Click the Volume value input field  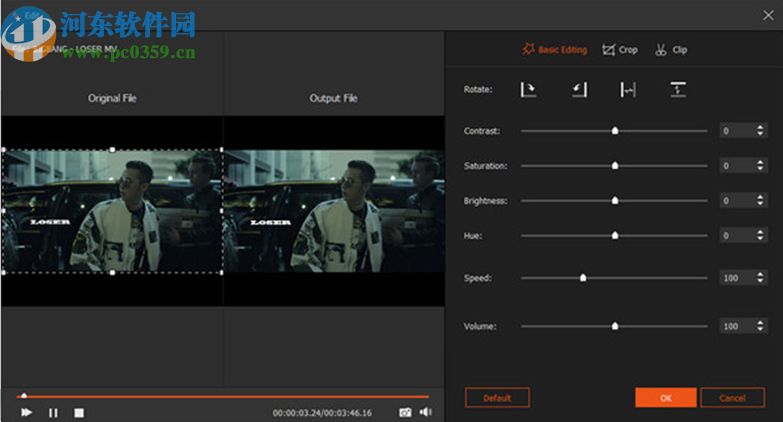pos(735,326)
